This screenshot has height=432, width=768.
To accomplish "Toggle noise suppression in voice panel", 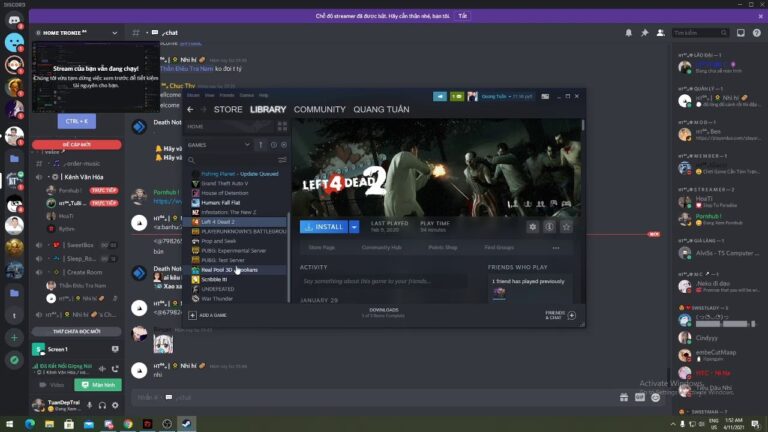I will (102, 368).
